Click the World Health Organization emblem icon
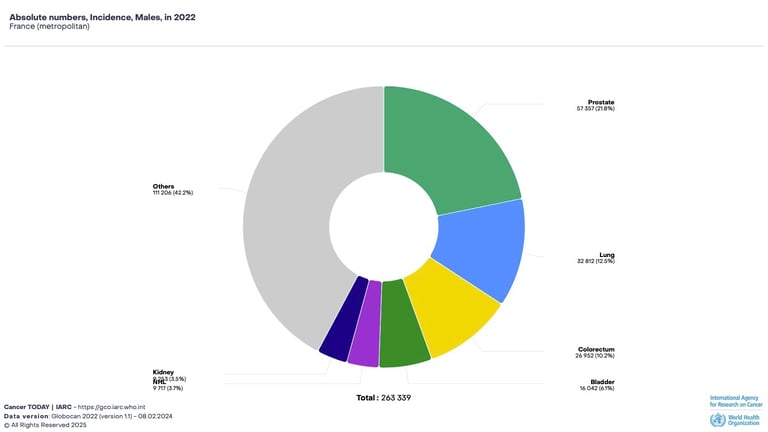The height and width of the screenshot is (432, 768). [718, 420]
